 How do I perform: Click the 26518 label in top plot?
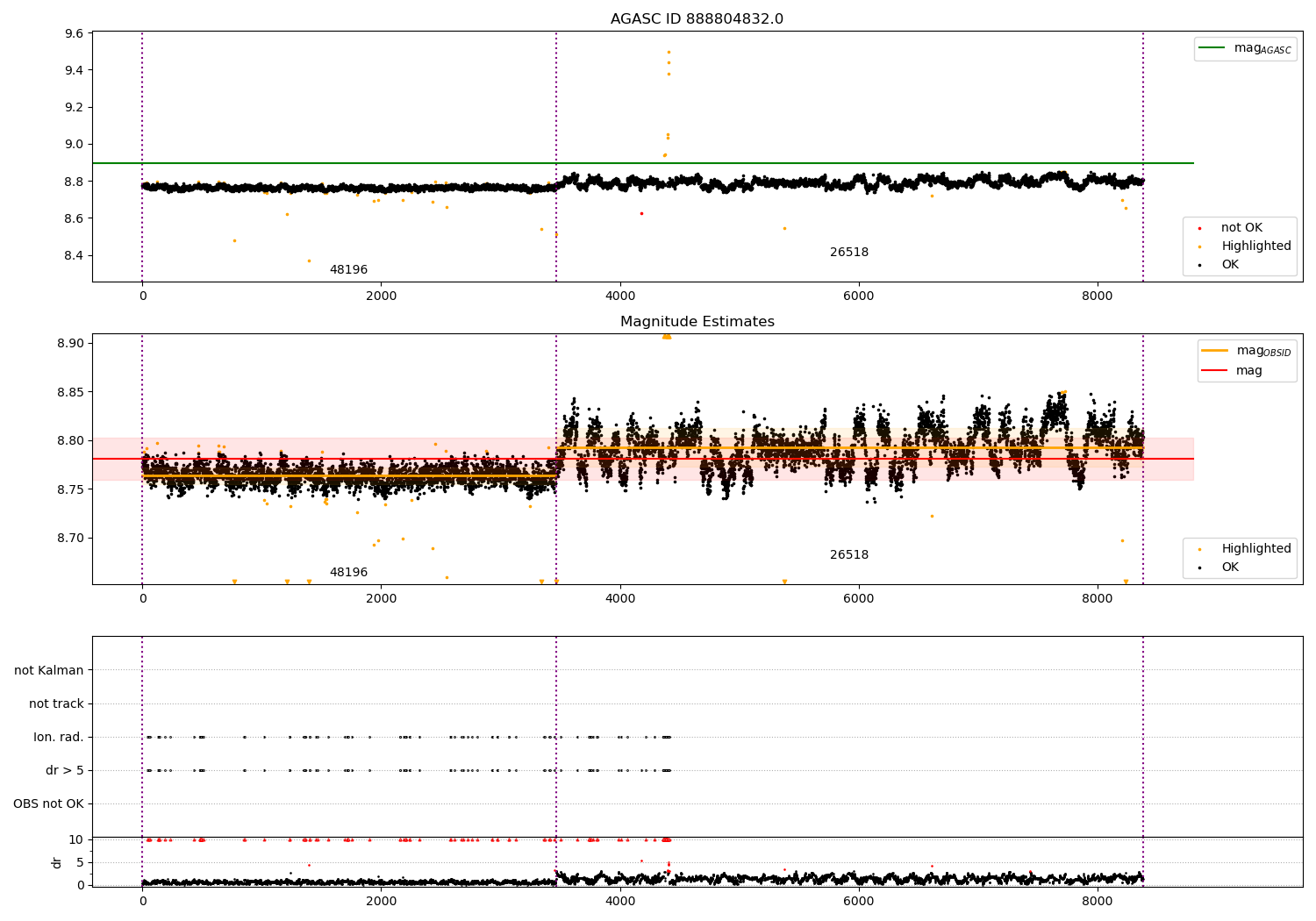point(849,253)
